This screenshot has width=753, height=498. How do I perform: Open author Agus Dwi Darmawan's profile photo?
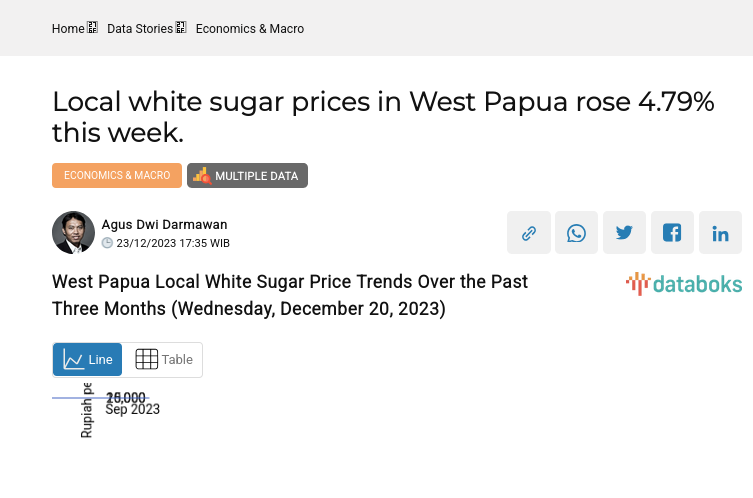(x=73, y=233)
